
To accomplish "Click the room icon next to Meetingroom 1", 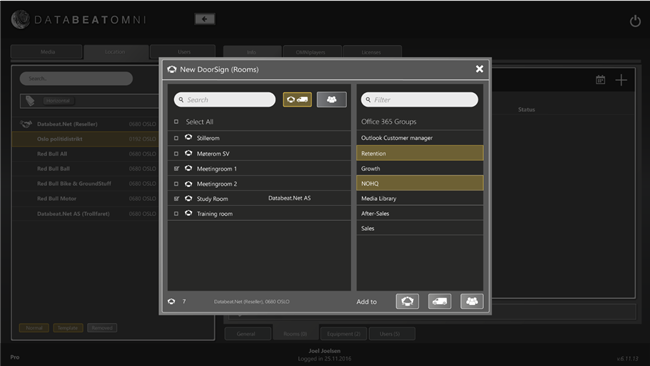I will [x=188, y=168].
